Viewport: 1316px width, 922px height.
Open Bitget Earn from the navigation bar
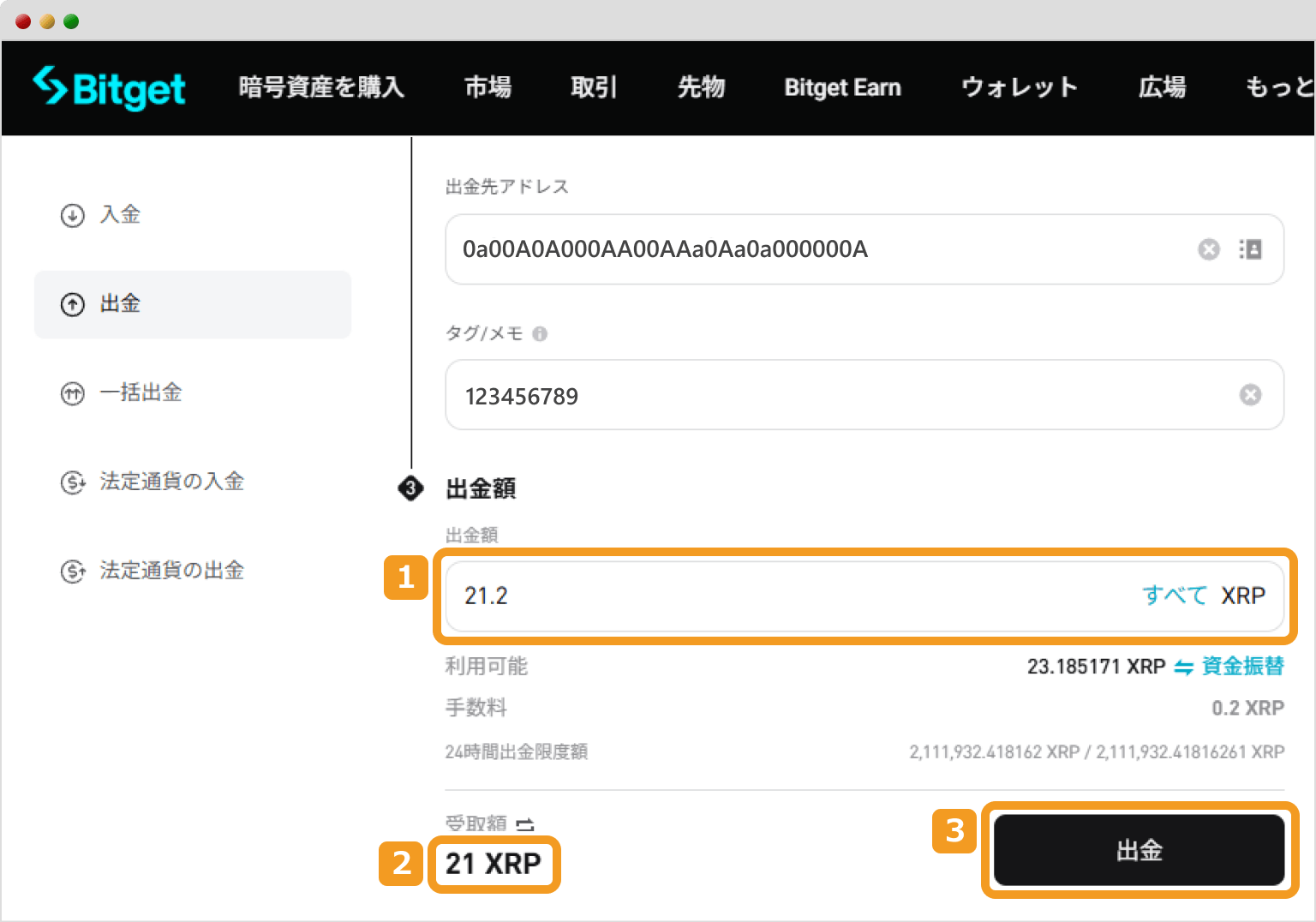(842, 88)
